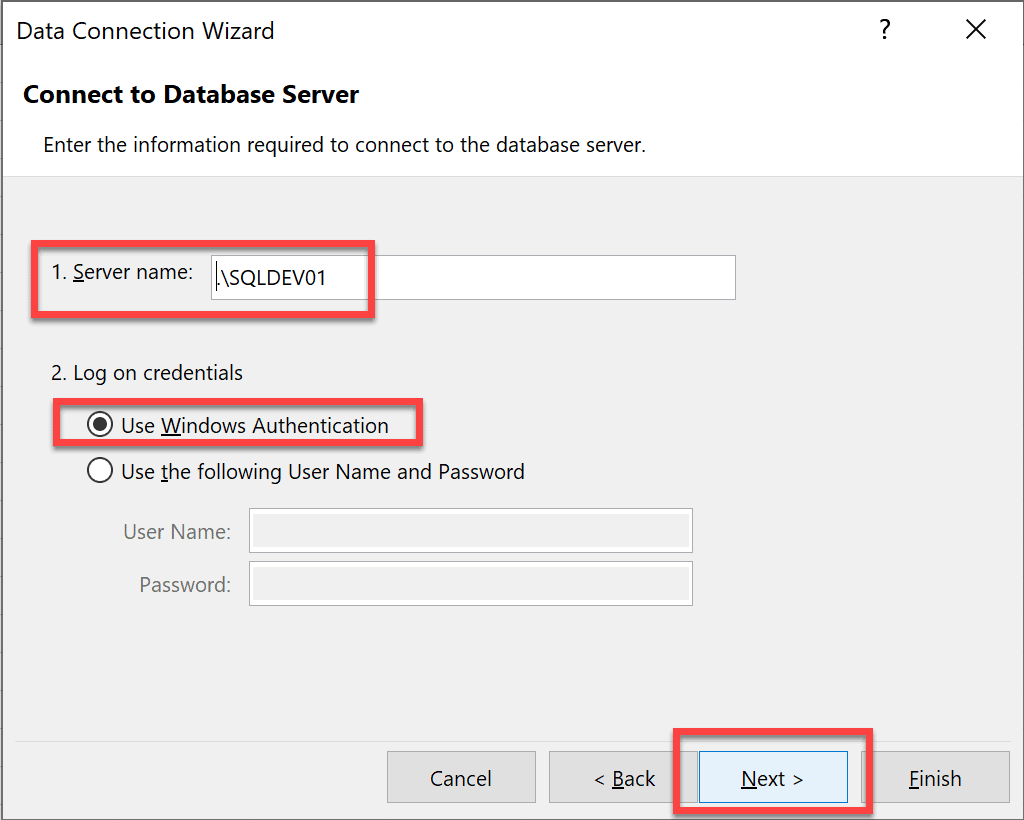The image size is (1024, 820).
Task: Click the "Connect to Database Server" heading
Action: tap(191, 95)
